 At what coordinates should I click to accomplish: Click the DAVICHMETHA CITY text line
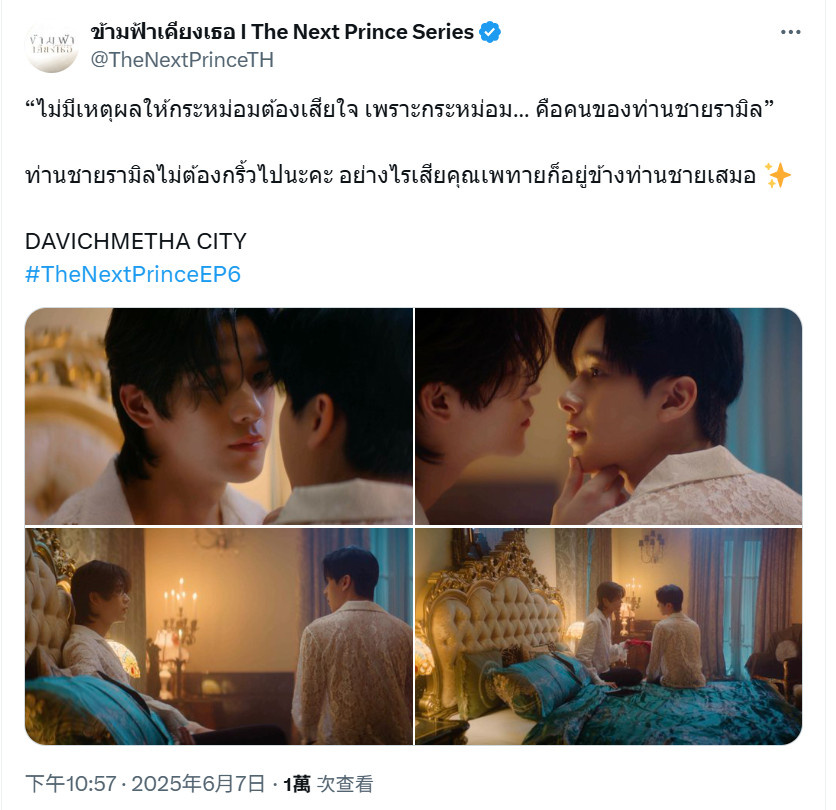(135, 242)
